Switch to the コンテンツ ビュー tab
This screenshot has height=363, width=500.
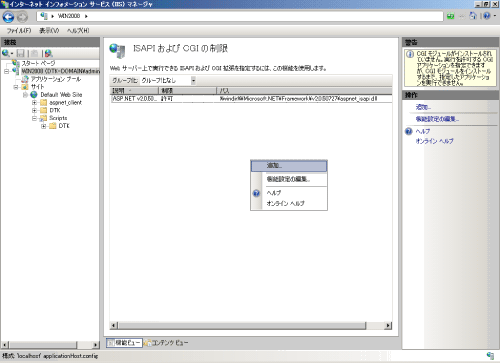coord(166,343)
